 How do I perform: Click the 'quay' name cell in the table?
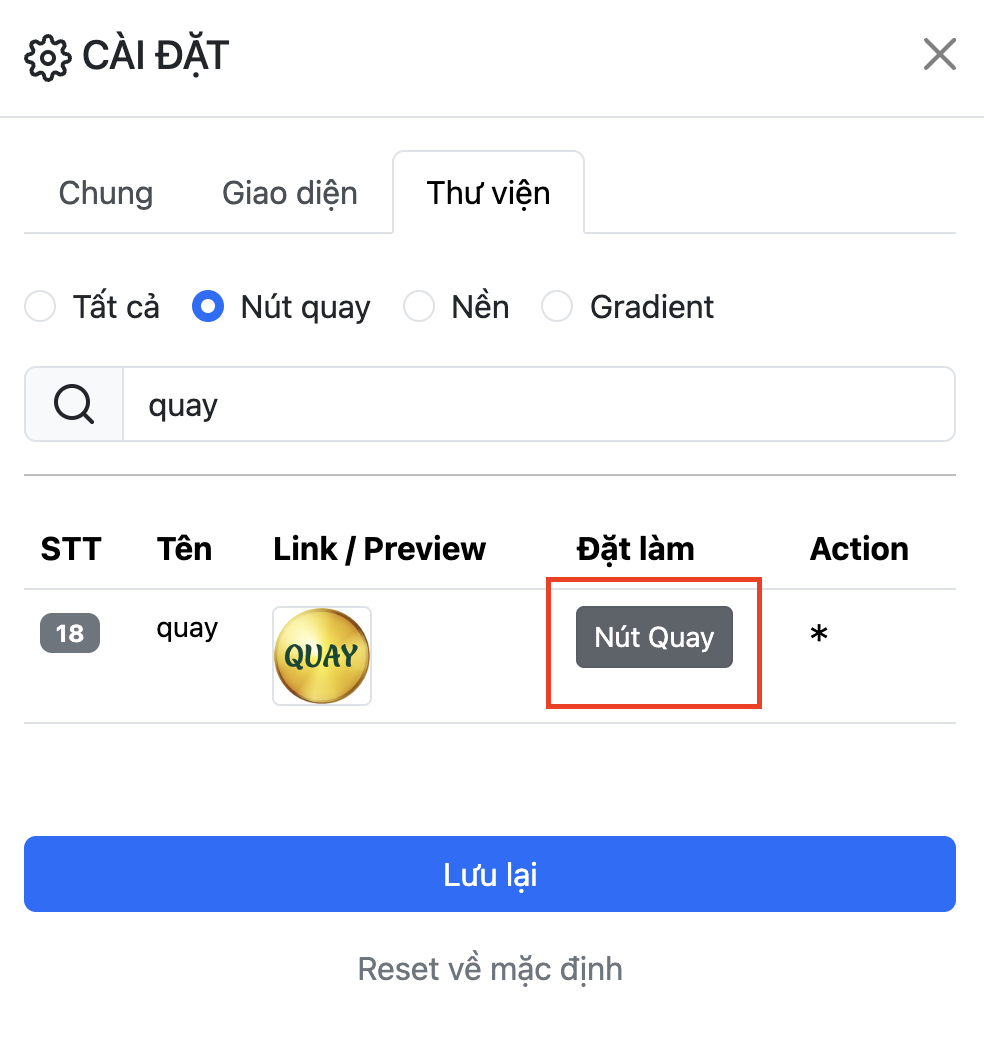(x=186, y=628)
